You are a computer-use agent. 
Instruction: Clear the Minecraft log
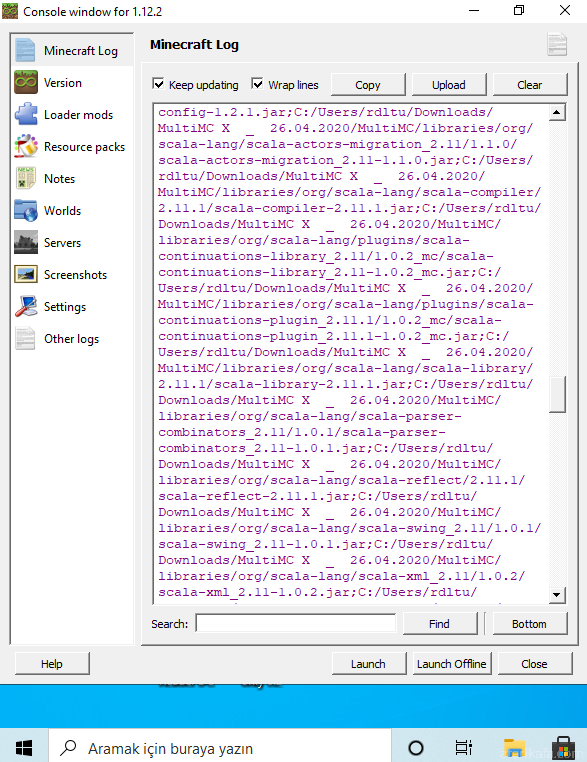point(530,85)
